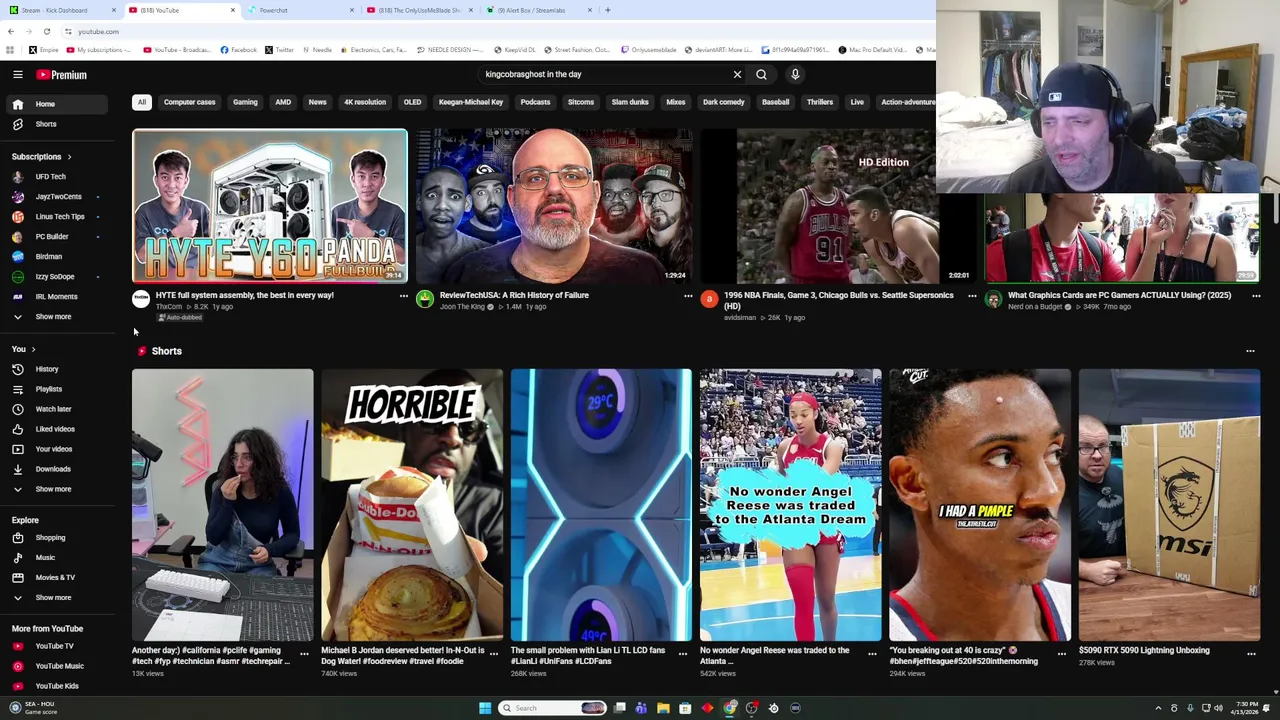Select the 4K resolution filter chip
Viewport: 1280px width, 720px height.
point(365,102)
